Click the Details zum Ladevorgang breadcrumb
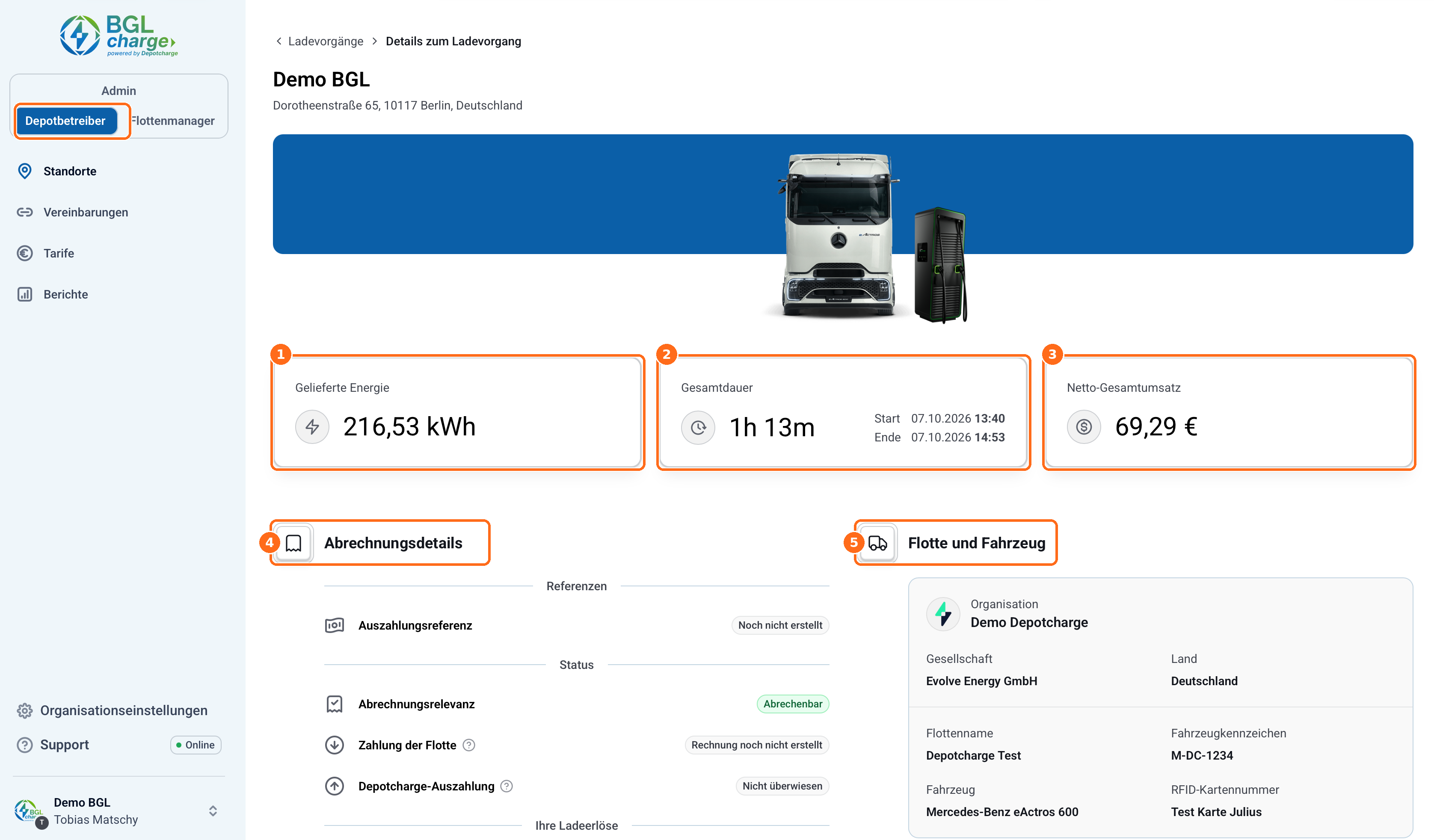 tap(453, 41)
